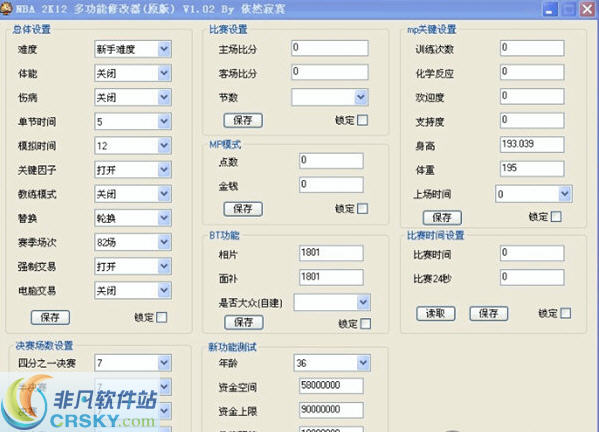
Task: Click 保存 in MP模式 group
Action: 243,209
